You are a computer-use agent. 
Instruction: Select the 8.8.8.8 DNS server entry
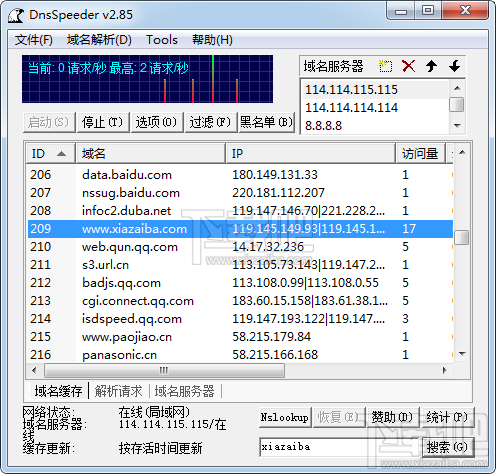click(375, 126)
